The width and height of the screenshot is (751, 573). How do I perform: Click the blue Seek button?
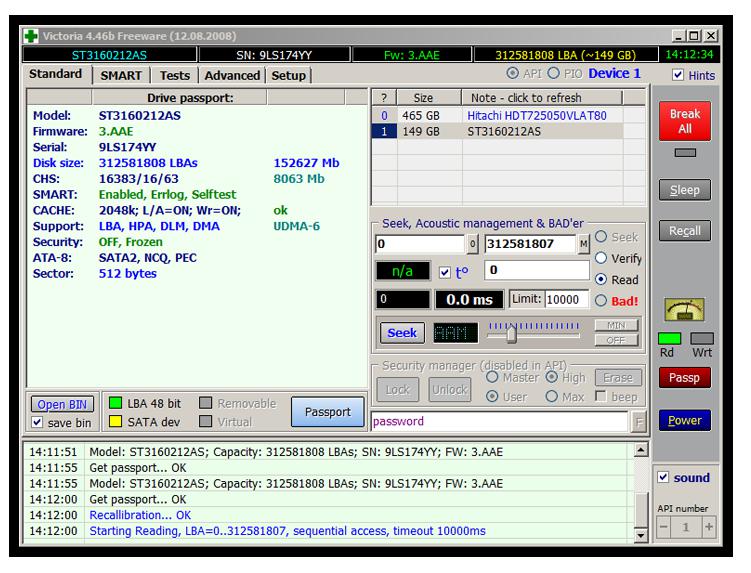click(x=402, y=332)
